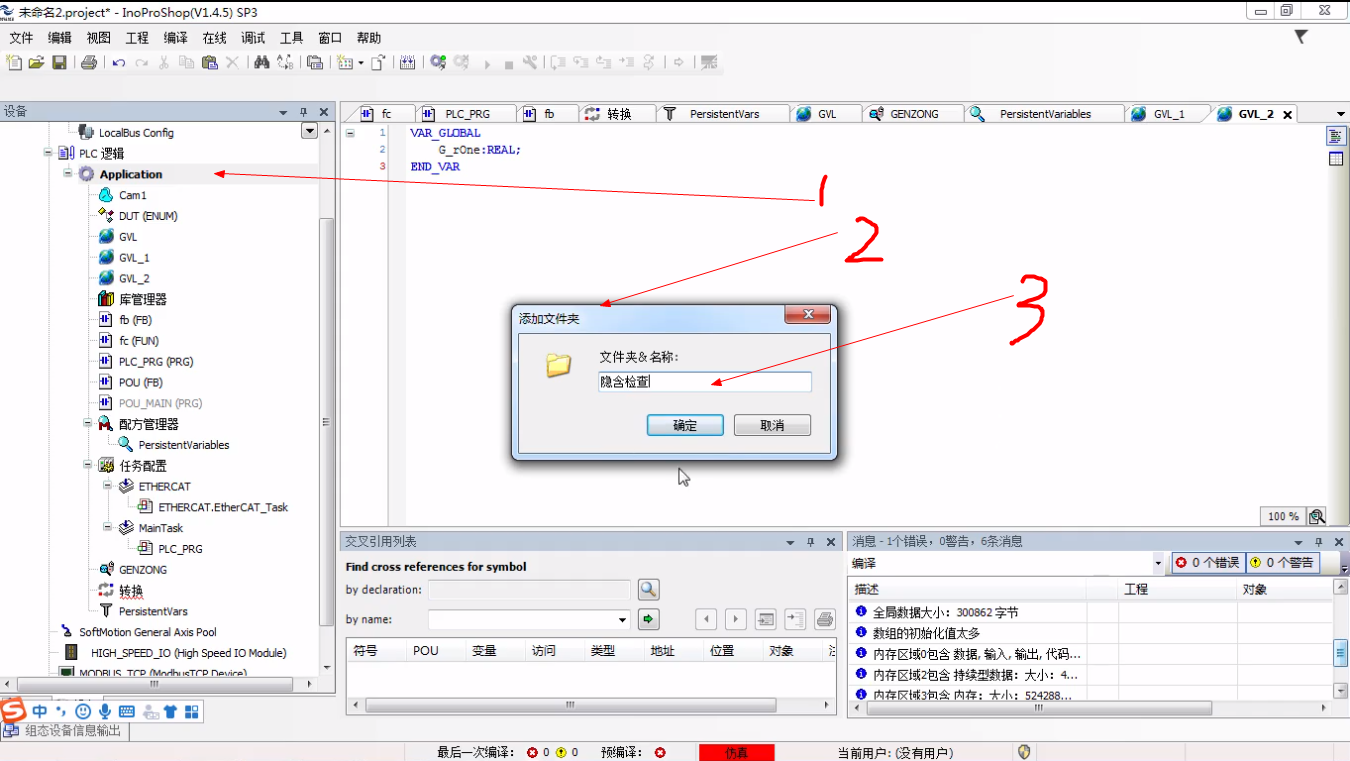Switch to the PLC_PRG editor tab
The width and height of the screenshot is (1350, 761).
[466, 114]
